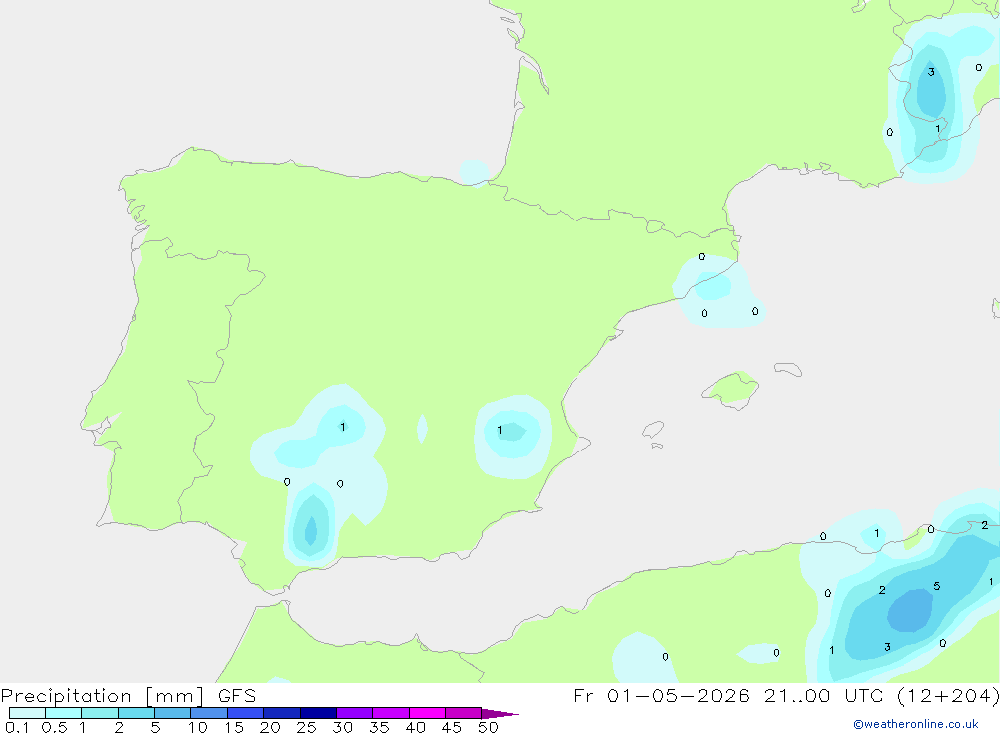The height and width of the screenshot is (733, 1000).
Task: Pick the 15–20 mm legend color box
Action: pyautogui.click(x=245, y=713)
